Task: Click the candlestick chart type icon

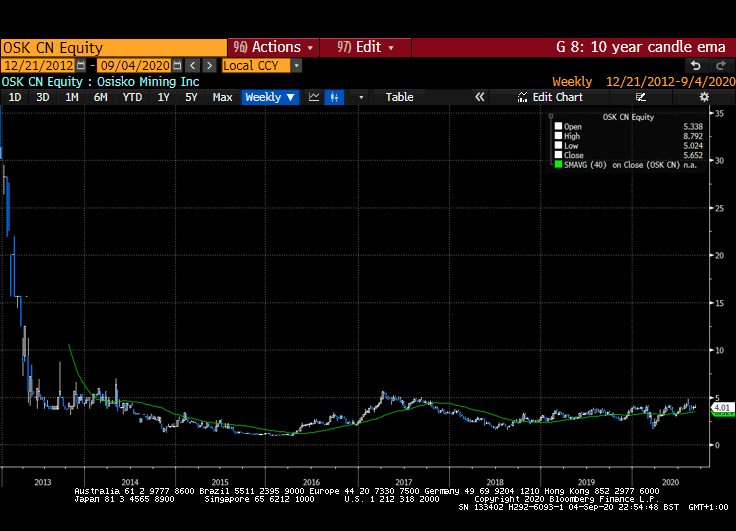Action: [x=335, y=97]
